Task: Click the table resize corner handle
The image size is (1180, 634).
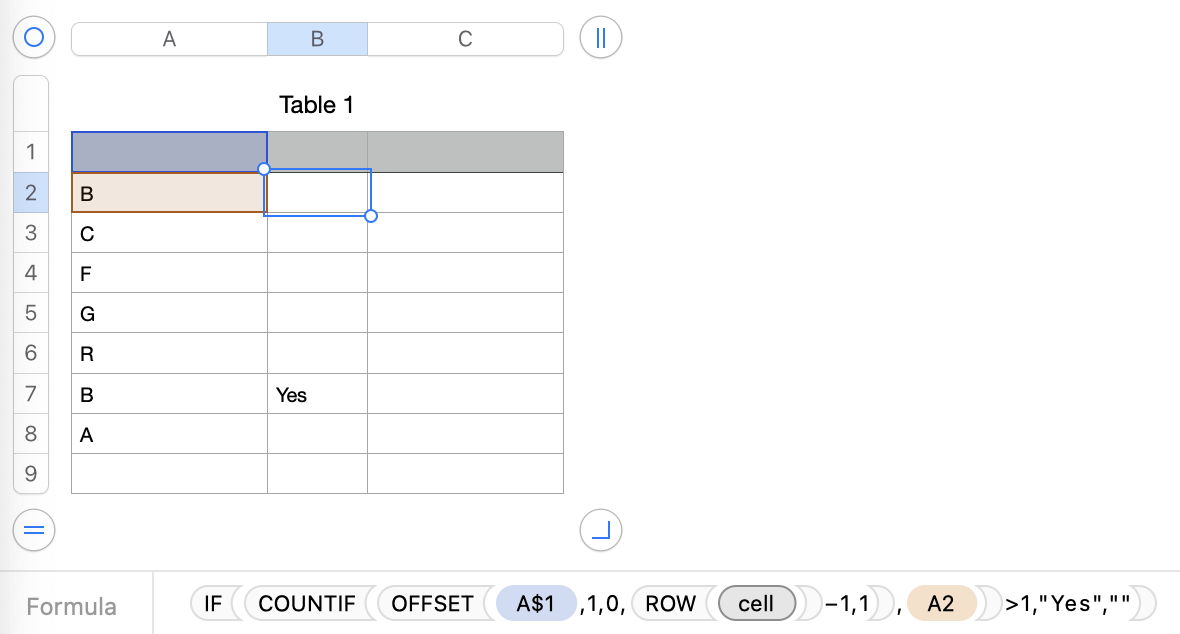Action: [601, 530]
